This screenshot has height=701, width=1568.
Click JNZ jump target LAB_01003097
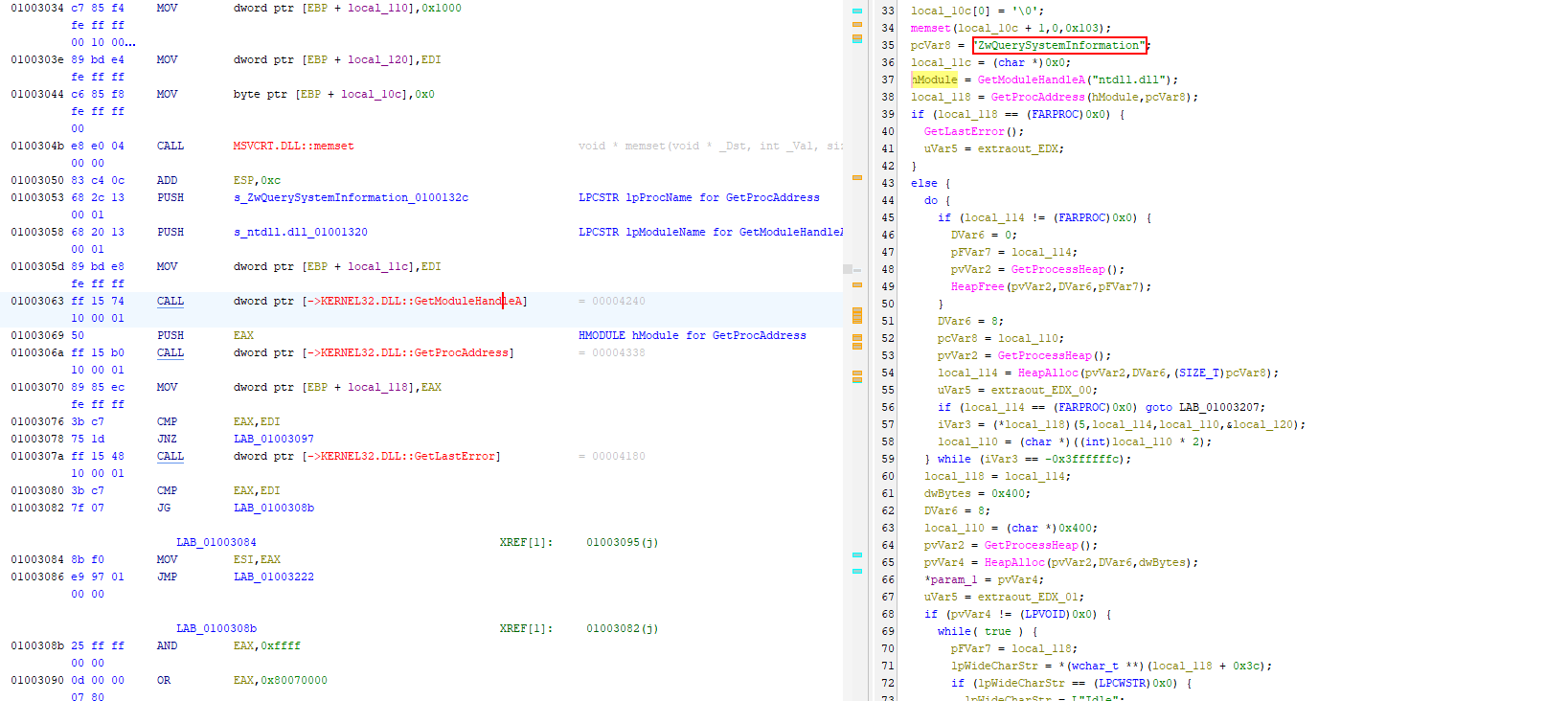tap(273, 439)
